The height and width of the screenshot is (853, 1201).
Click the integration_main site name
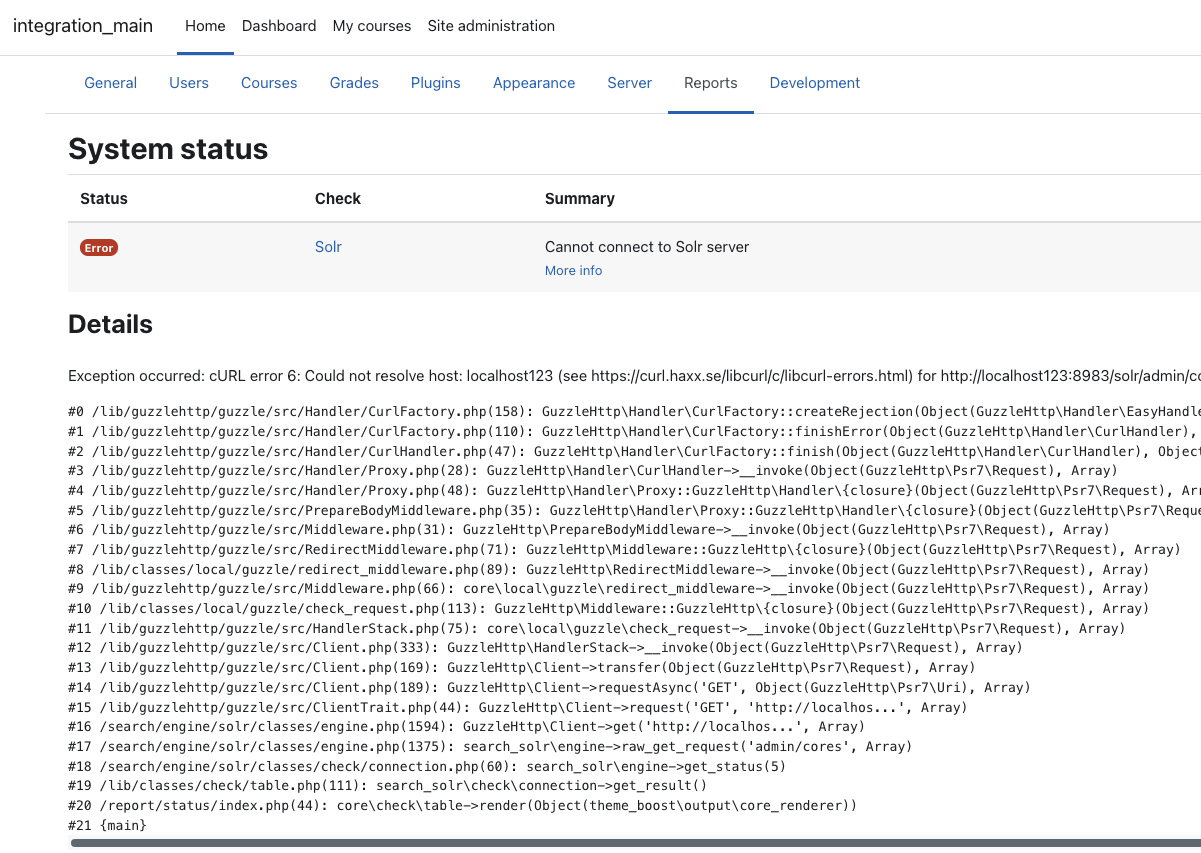click(x=83, y=26)
